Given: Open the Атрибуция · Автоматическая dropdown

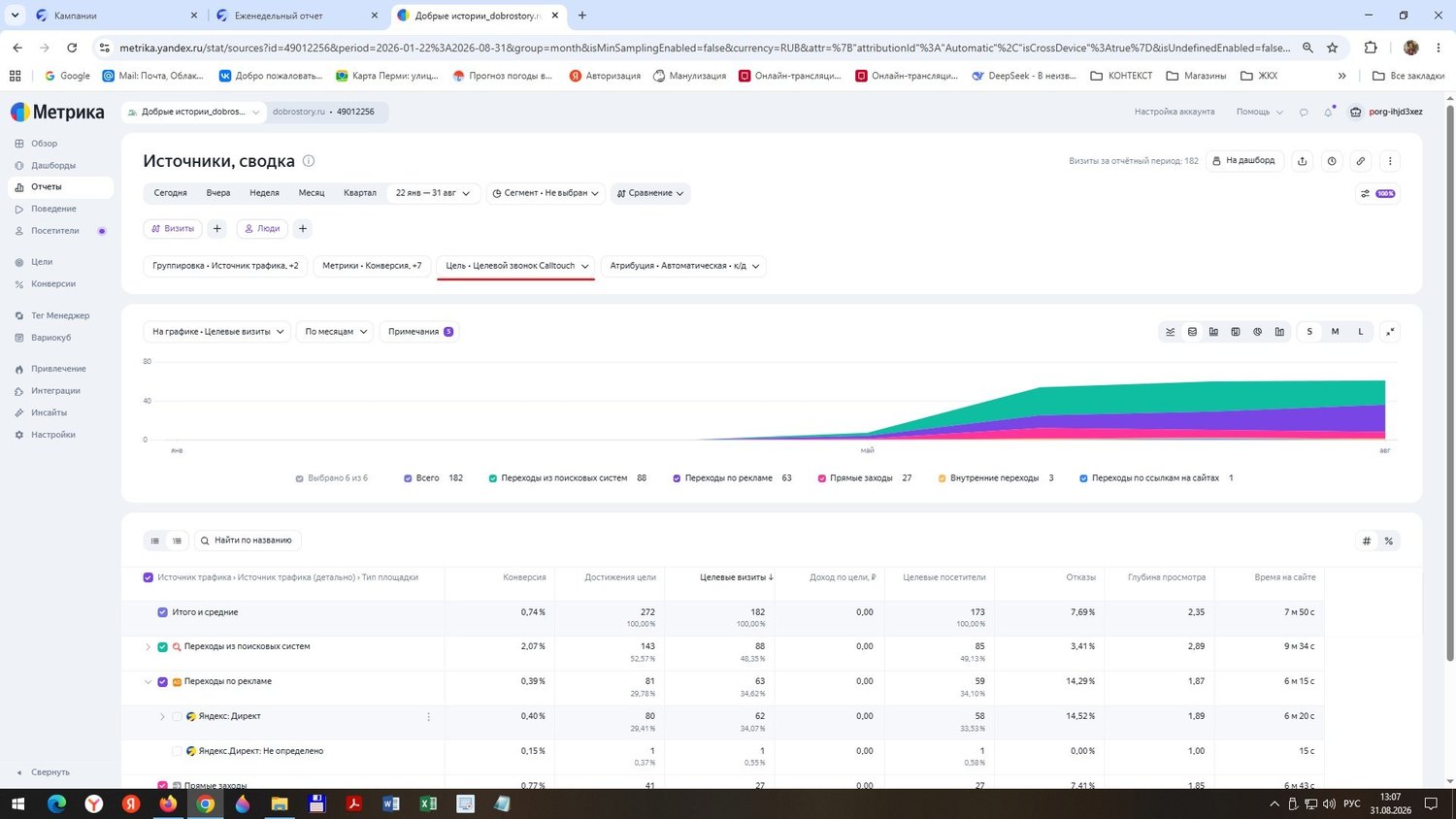Looking at the screenshot, I should point(683,266).
